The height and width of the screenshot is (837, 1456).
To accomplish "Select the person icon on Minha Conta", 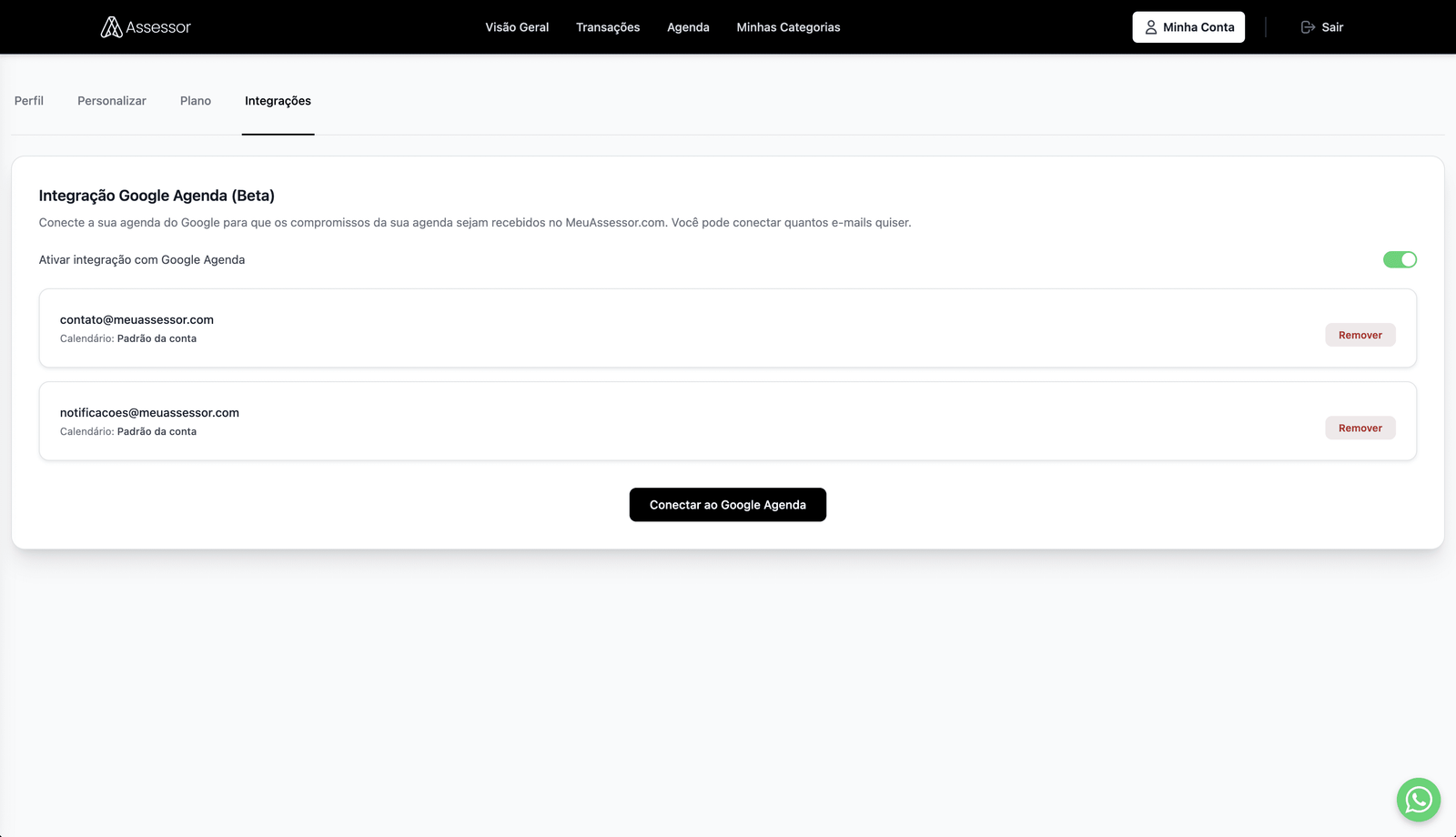I will coord(1151,26).
